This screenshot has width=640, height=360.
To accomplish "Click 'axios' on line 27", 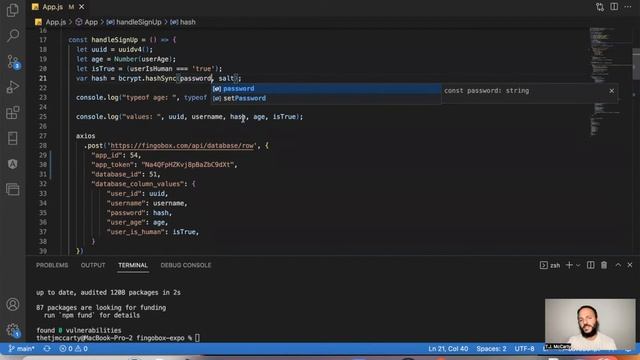I will tap(85, 136).
